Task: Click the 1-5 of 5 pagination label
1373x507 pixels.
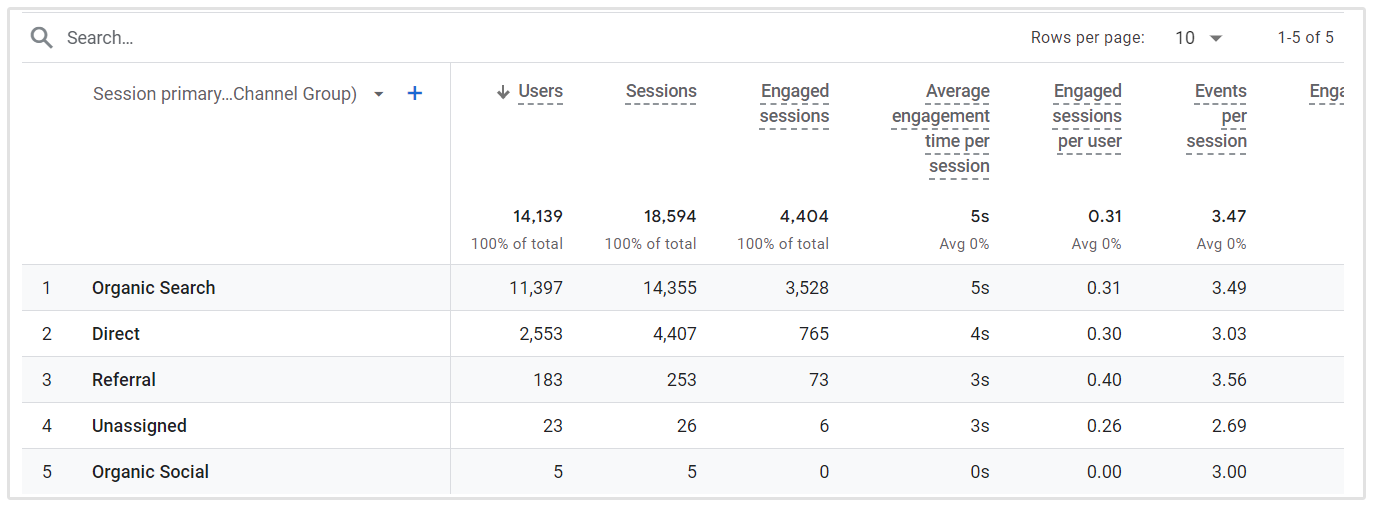Action: pos(1305,38)
